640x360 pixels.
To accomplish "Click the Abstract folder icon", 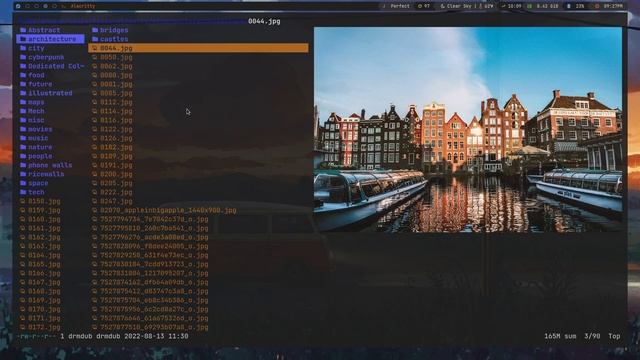I will pos(23,30).
